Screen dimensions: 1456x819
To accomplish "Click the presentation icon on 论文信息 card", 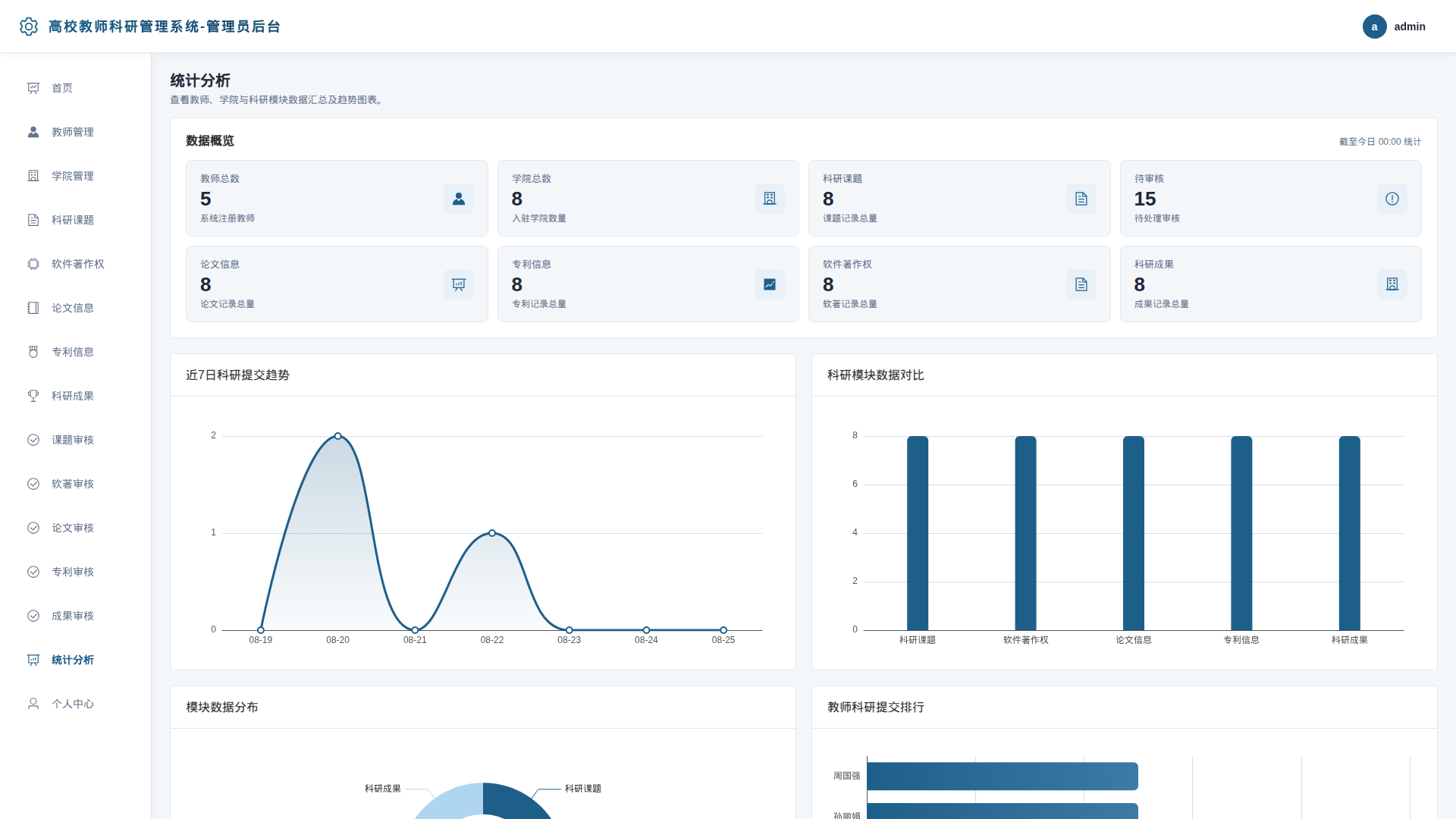I will (x=459, y=284).
